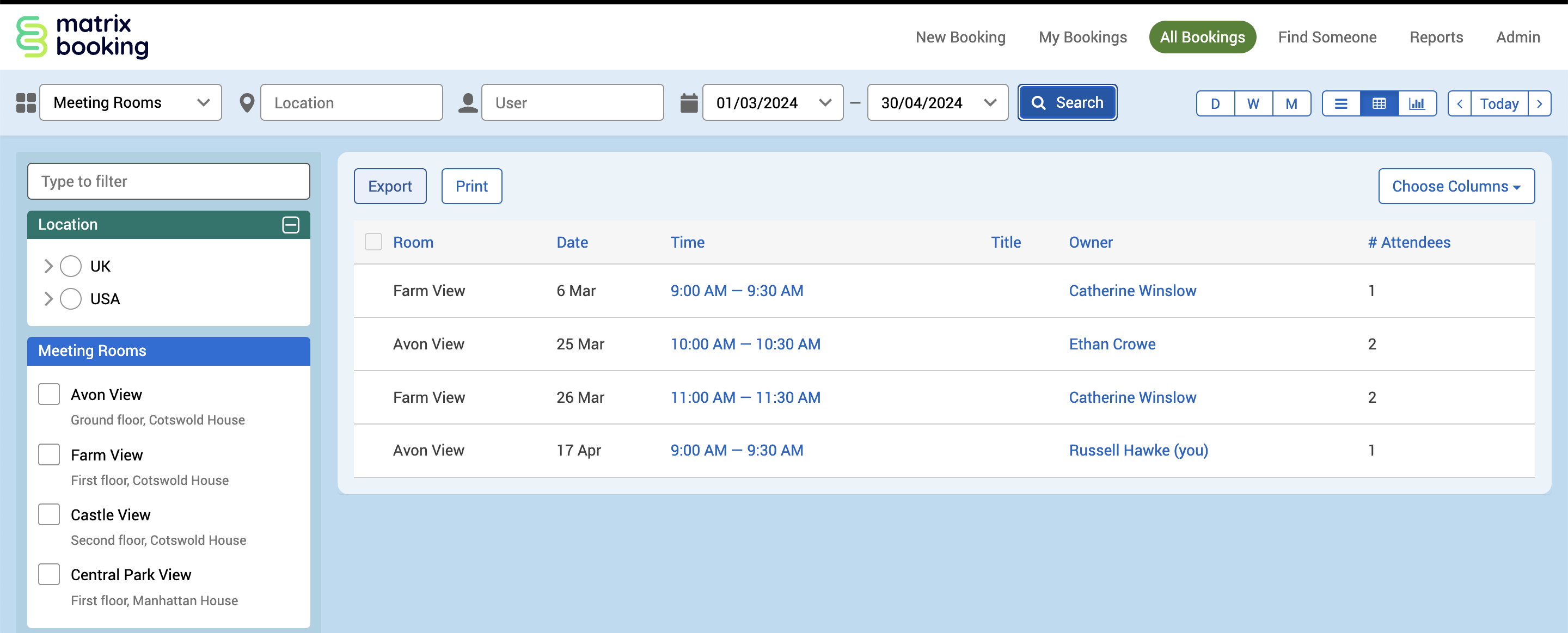Tick the Avon View checkbox

pyautogui.click(x=48, y=394)
